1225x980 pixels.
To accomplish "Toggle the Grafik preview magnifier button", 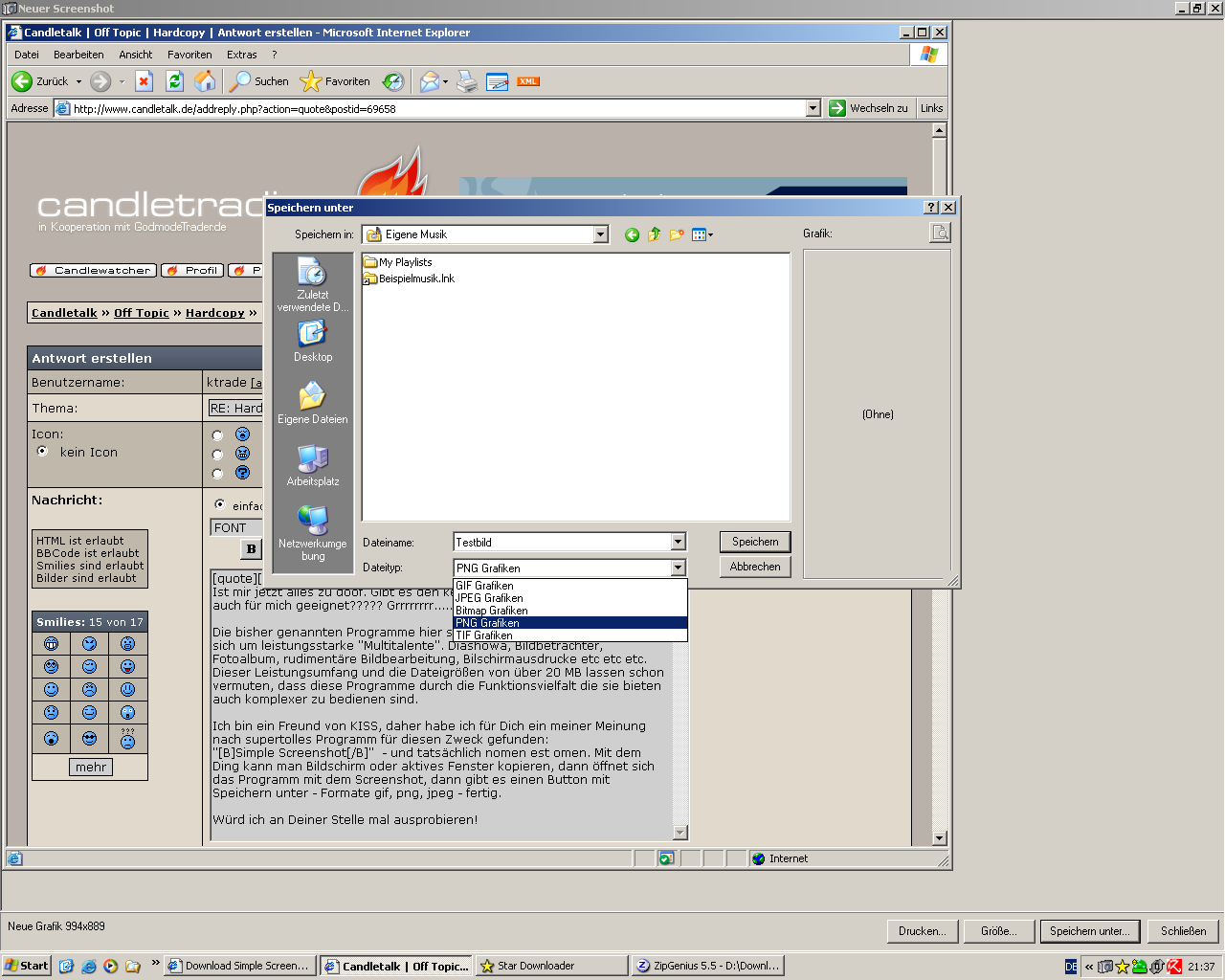I will pos(940,233).
